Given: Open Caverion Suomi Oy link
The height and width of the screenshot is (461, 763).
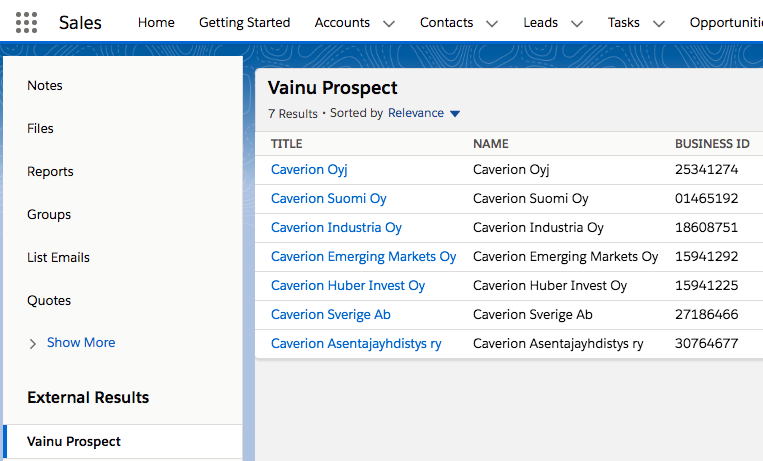Looking at the screenshot, I should (x=328, y=199).
